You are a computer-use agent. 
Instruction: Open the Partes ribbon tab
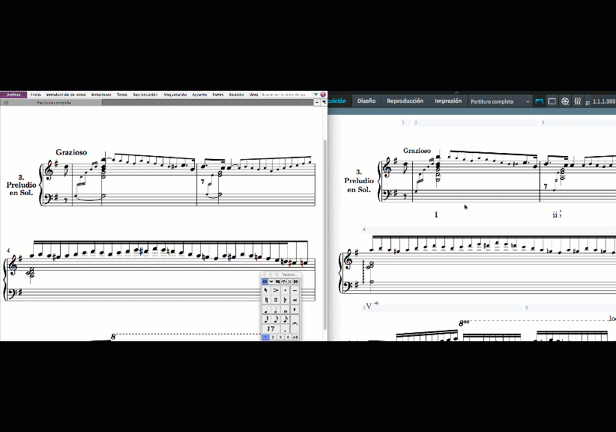click(218, 95)
